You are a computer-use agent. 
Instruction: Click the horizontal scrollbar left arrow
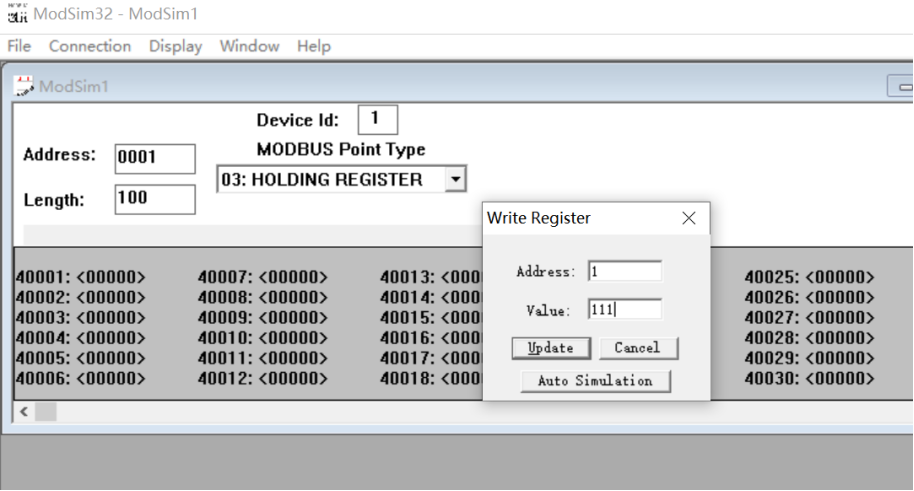point(24,412)
